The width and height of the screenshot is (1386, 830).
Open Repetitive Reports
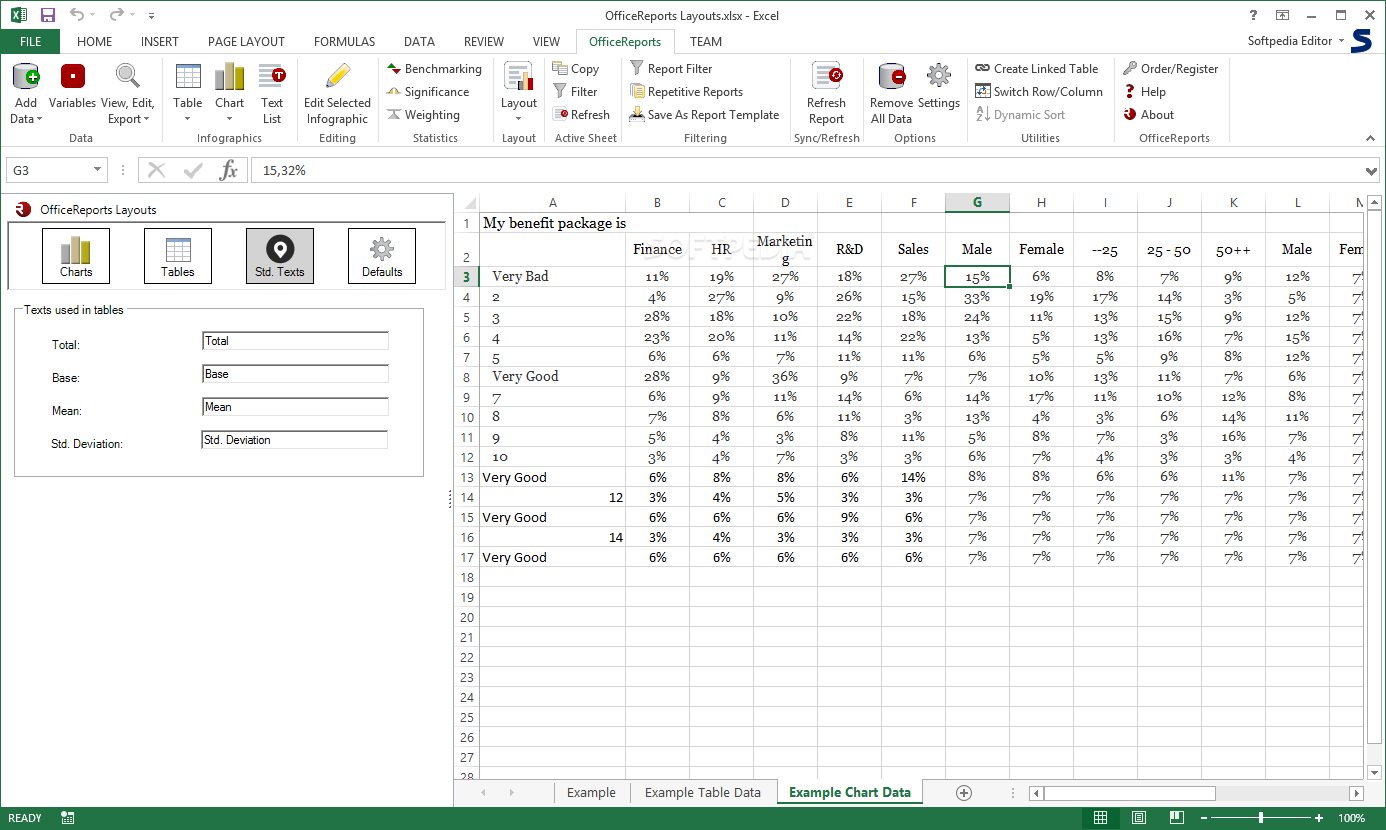[x=686, y=92]
